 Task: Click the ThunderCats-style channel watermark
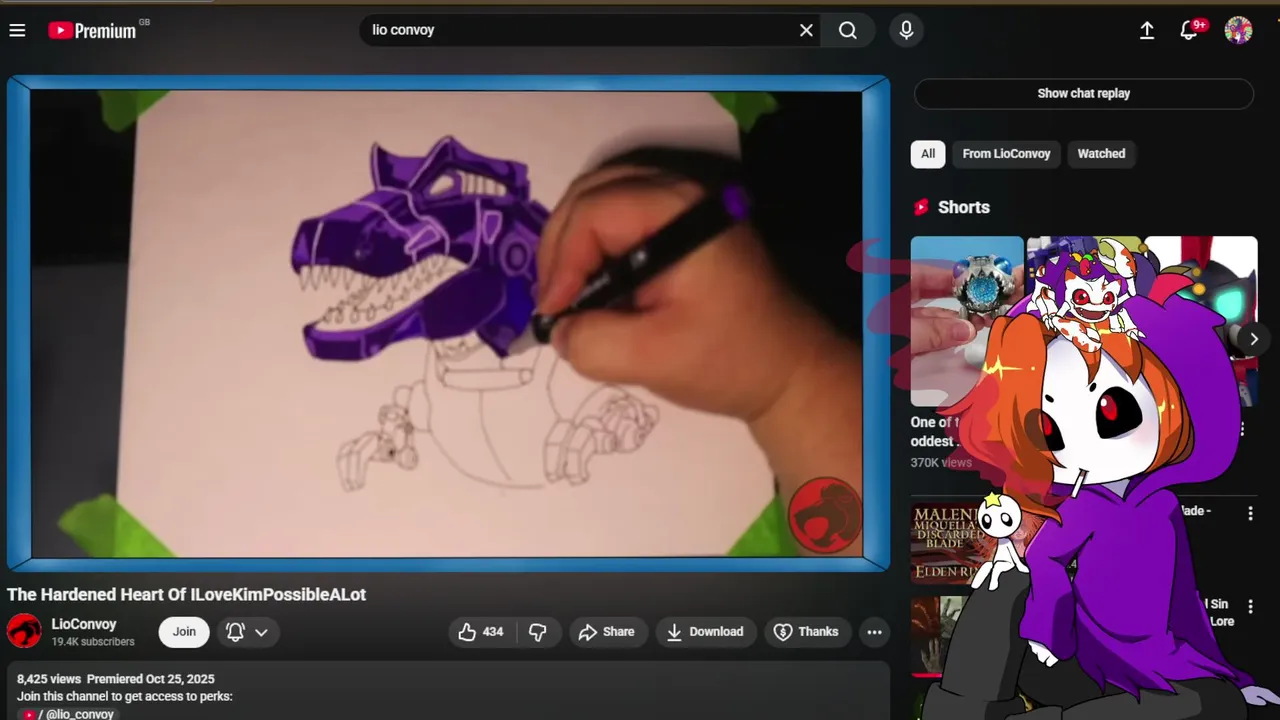(824, 514)
